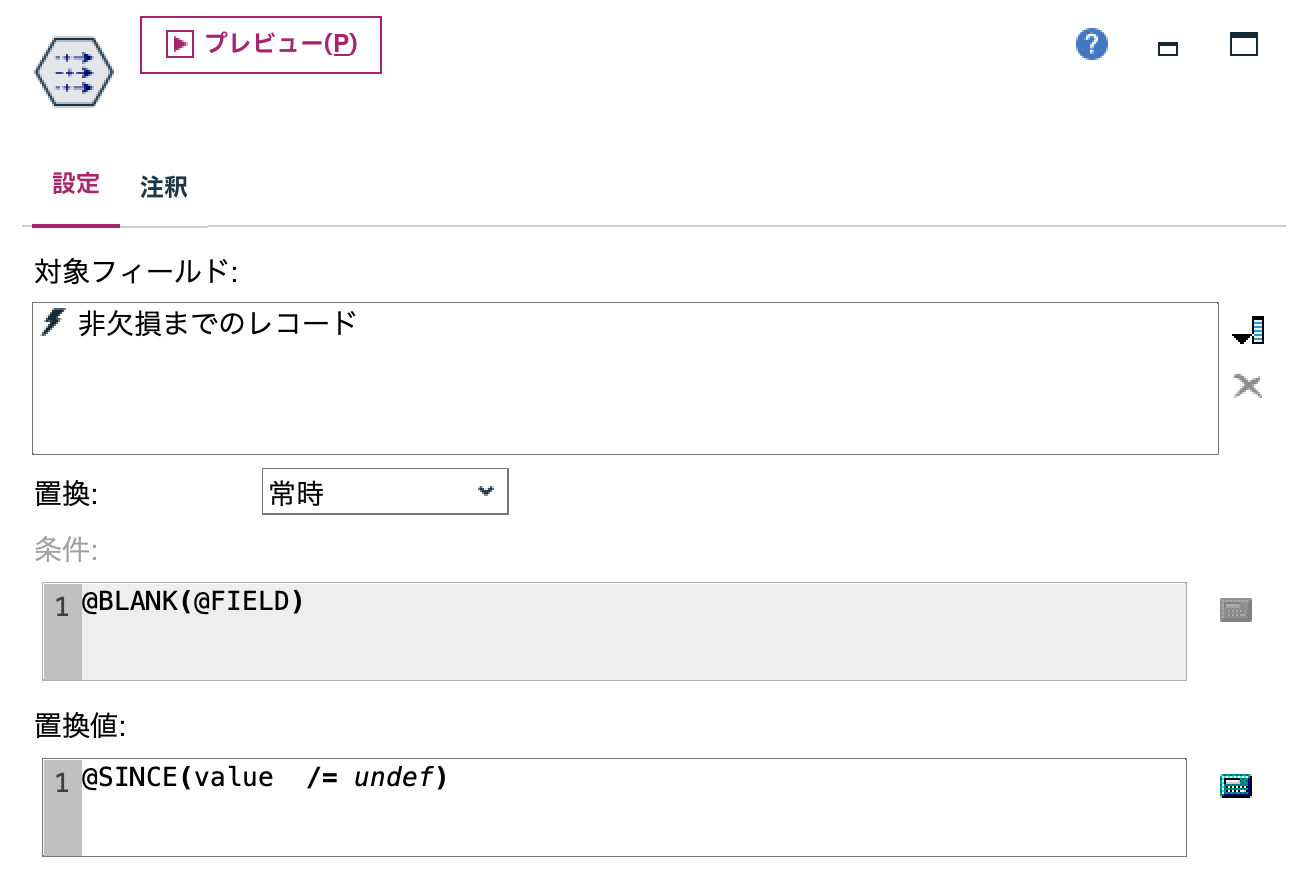Image resolution: width=1298 pixels, height=874 pixels.
Task: Remove the selected field using the X icon
Action: coord(1247,386)
